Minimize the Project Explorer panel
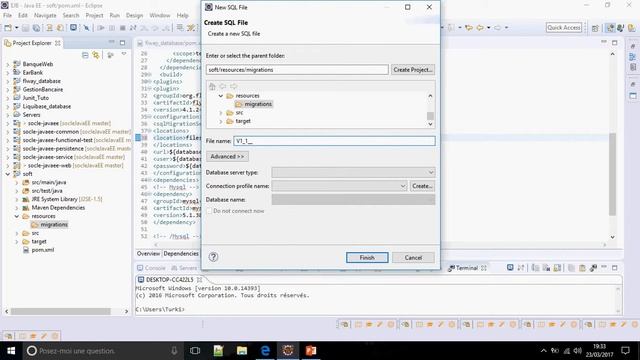640x360 pixels. tap(111, 42)
